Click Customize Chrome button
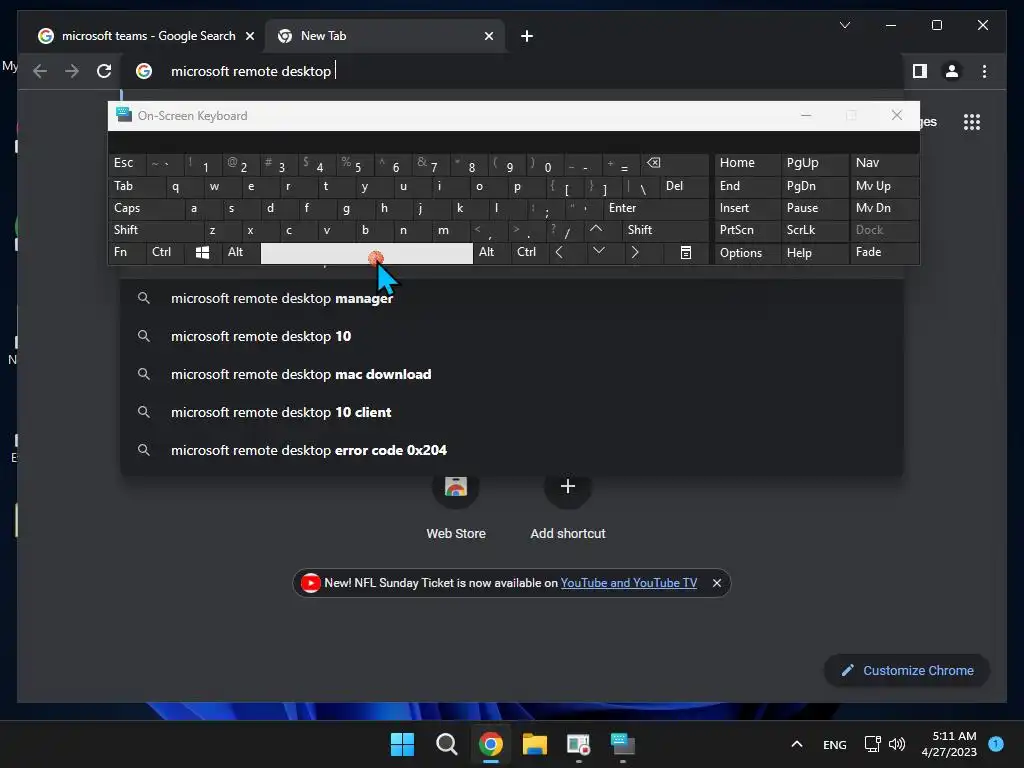 coord(907,671)
